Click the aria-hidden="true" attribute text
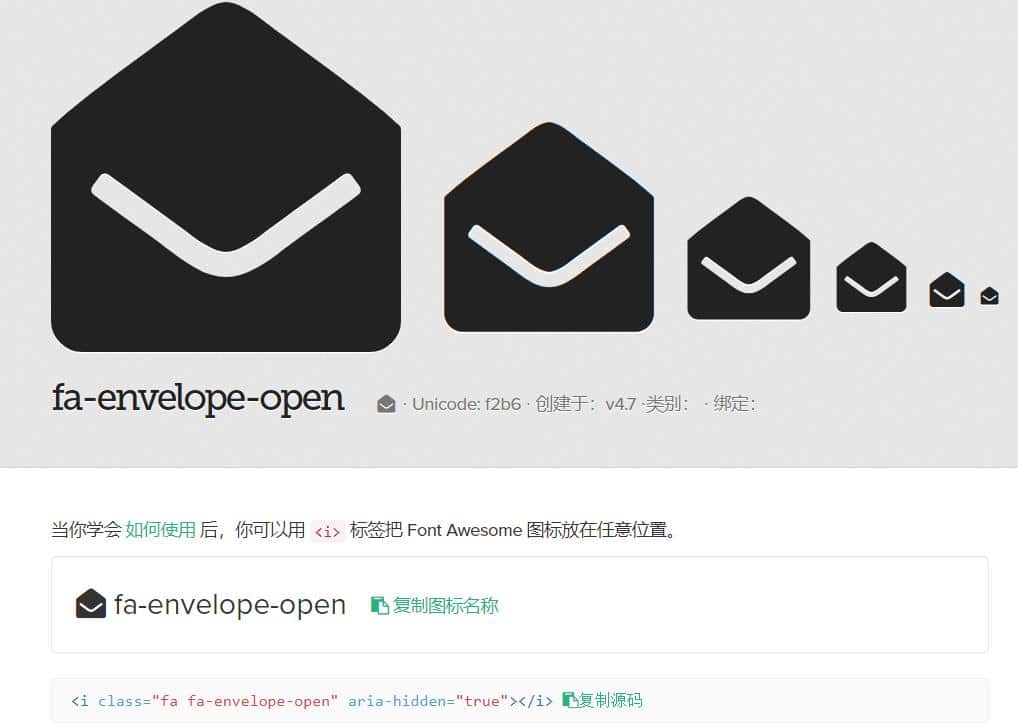Screen dimensions: 1018x727 tap(428, 701)
